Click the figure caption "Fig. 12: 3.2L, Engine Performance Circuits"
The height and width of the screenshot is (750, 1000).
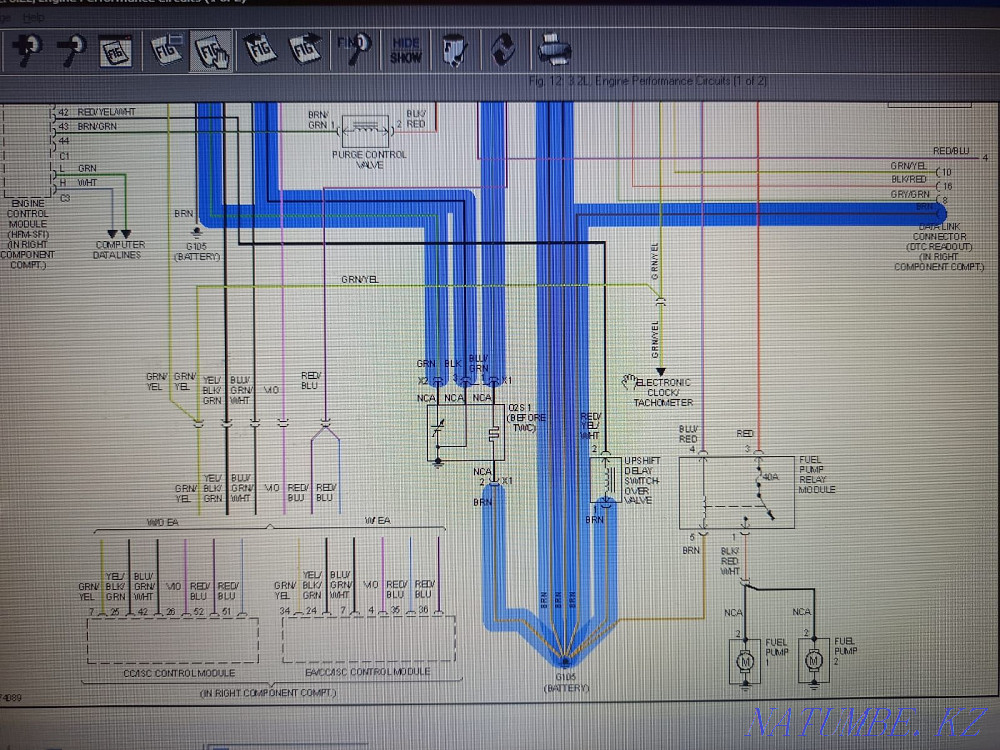coord(648,81)
